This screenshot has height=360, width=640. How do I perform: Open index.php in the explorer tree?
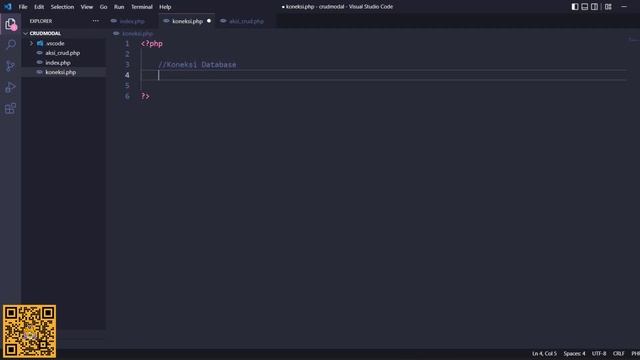[58, 63]
